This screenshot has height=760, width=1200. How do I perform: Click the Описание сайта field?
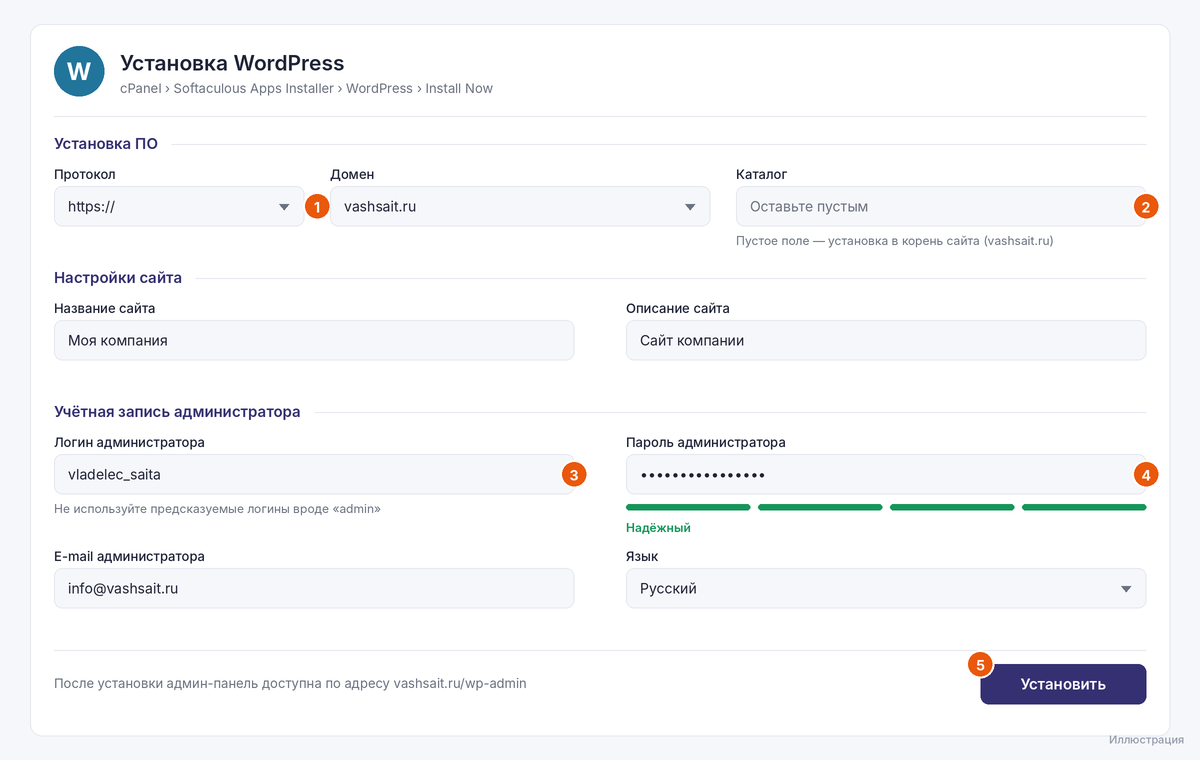click(x=886, y=340)
